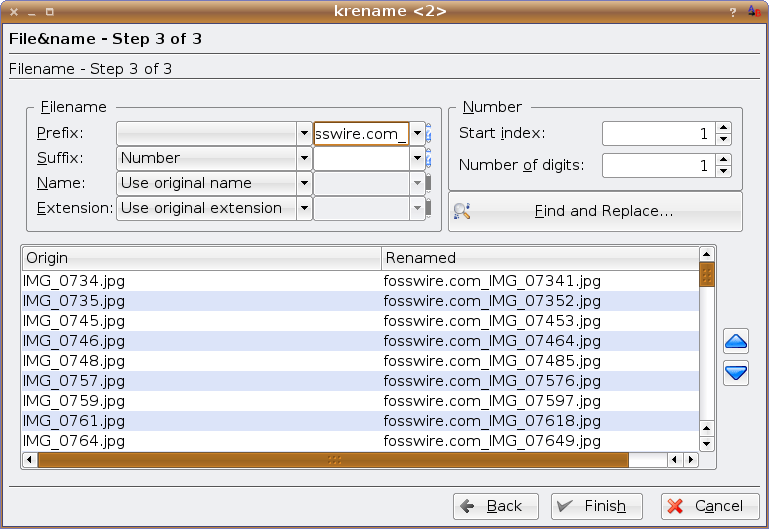This screenshot has height=529, width=769.
Task: Click renamed entry fosswire.com_IMG_07649.jpg
Action: 492,441
